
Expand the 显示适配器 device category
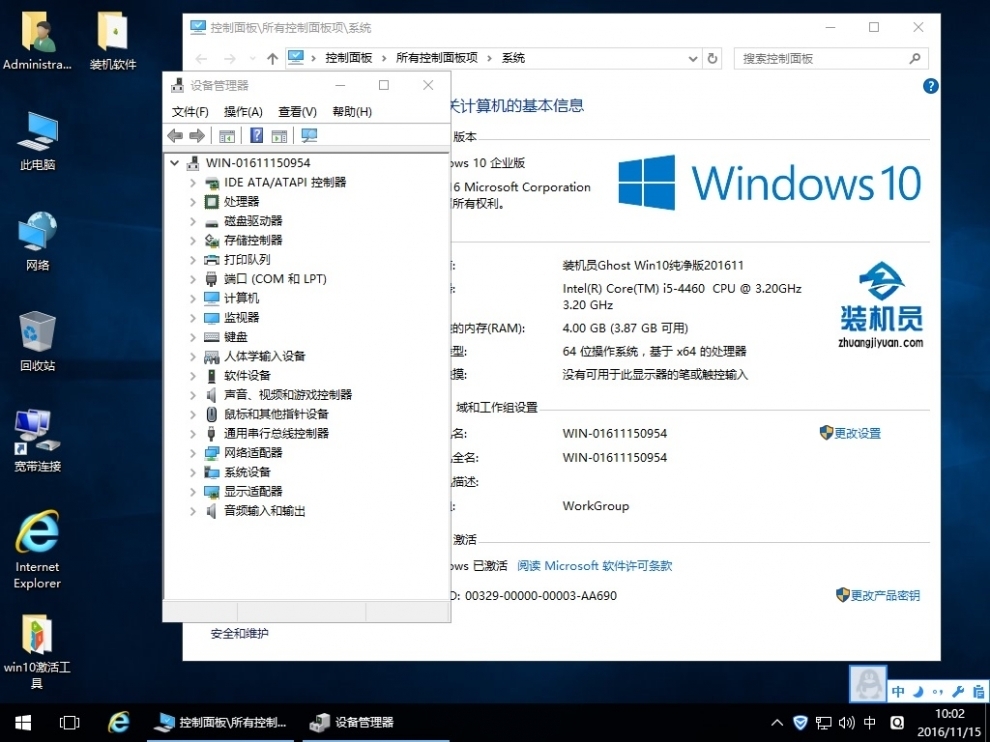point(193,492)
